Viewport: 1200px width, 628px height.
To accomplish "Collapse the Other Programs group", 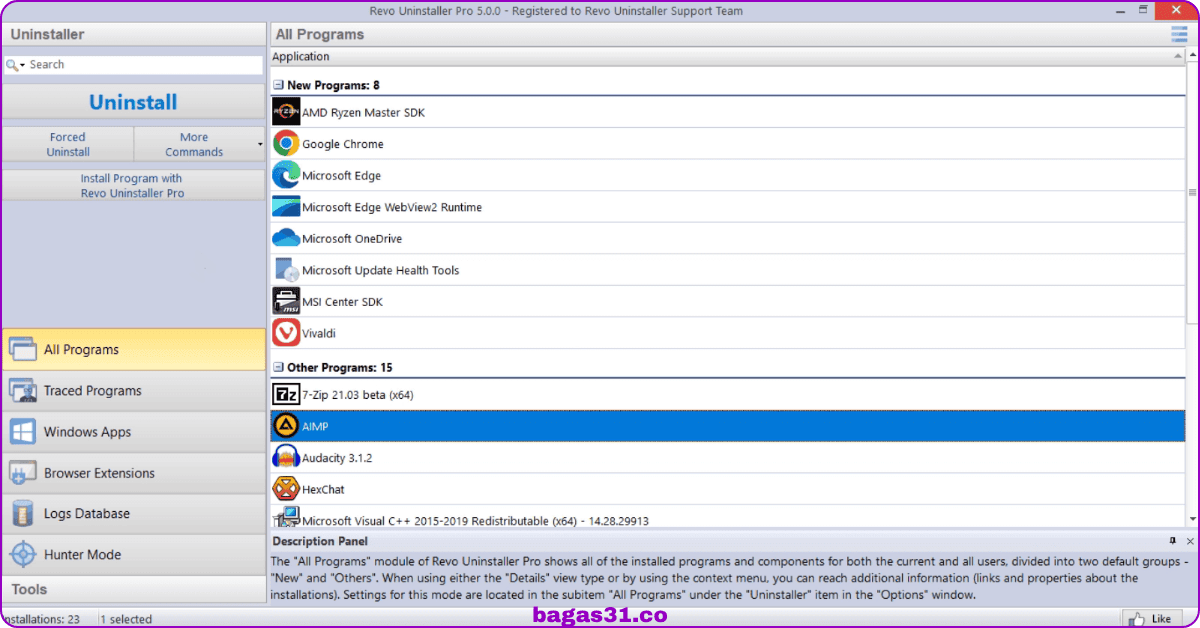I will click(279, 368).
